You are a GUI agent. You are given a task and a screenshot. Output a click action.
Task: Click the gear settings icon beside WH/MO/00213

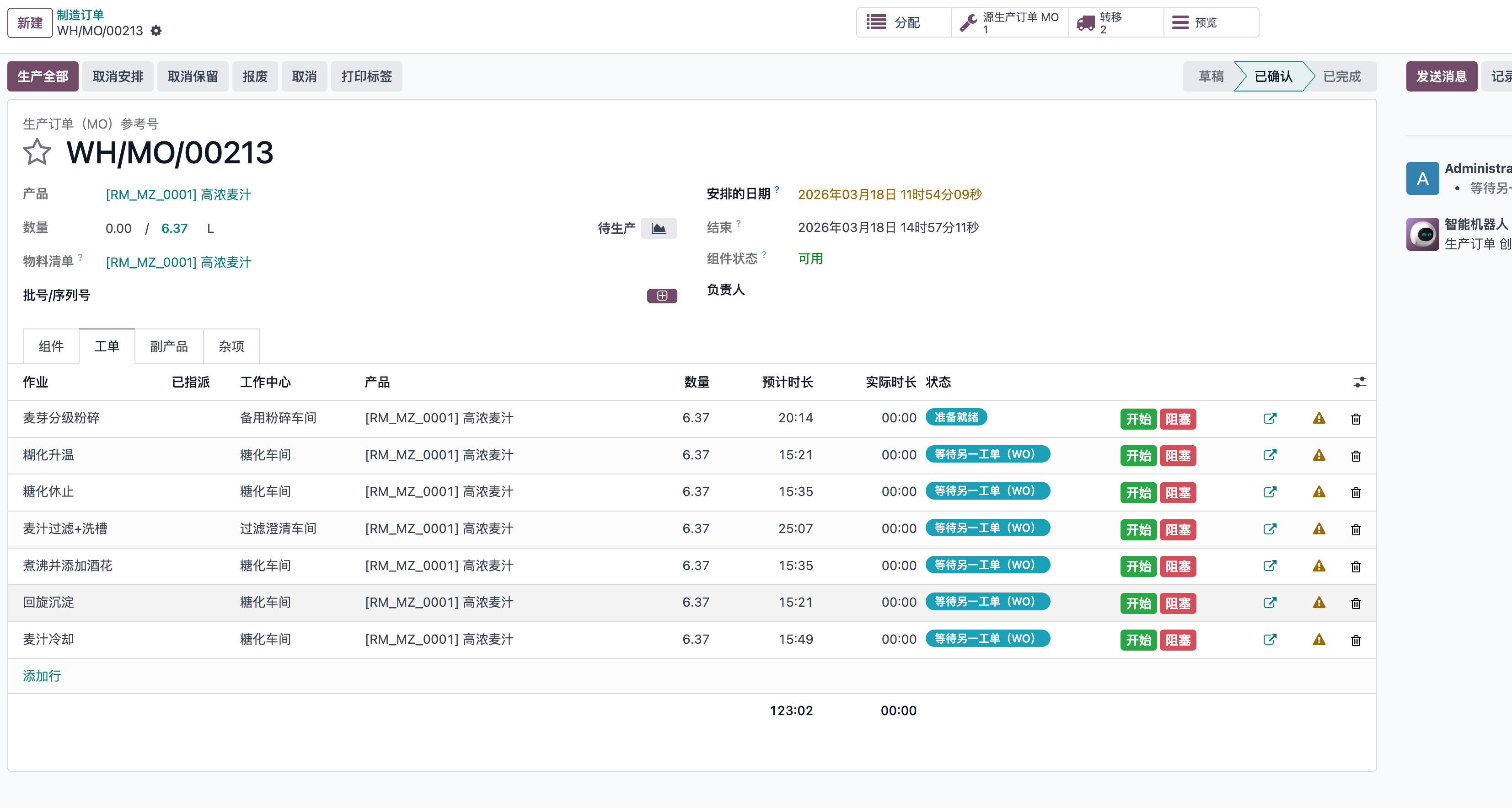pyautogui.click(x=155, y=31)
